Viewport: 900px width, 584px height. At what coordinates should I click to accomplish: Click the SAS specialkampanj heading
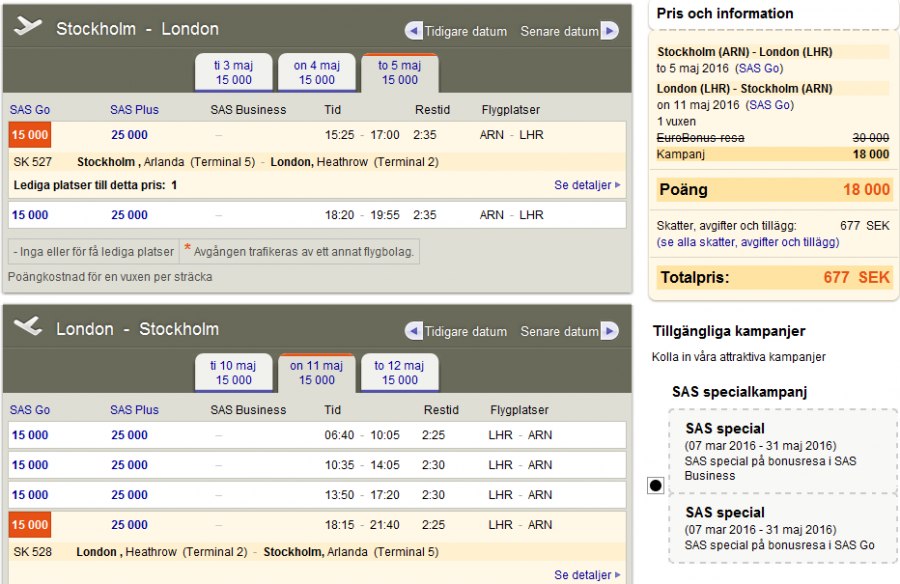739,392
